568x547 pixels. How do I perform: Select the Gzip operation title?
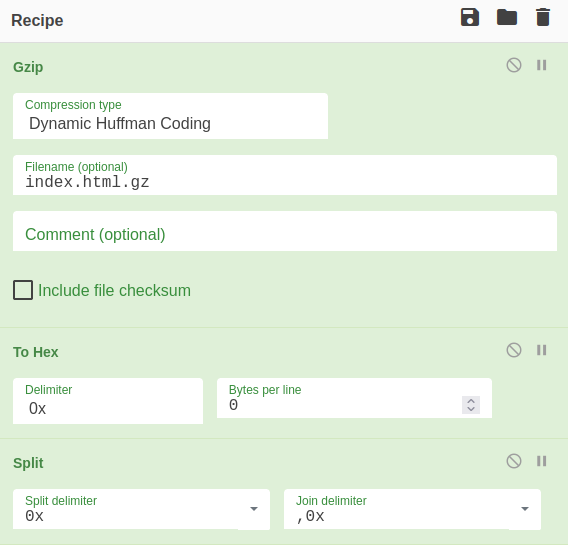28,67
